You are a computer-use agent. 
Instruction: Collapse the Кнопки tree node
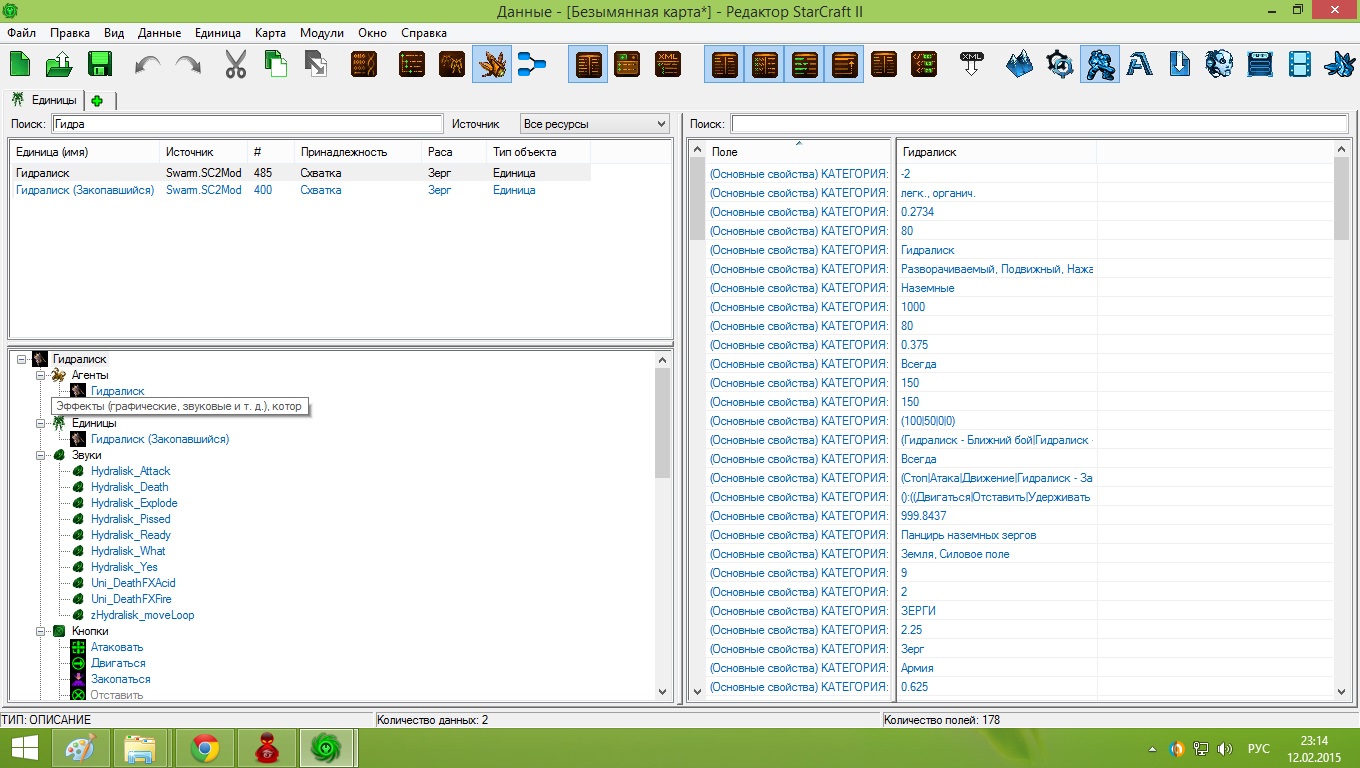[41, 631]
